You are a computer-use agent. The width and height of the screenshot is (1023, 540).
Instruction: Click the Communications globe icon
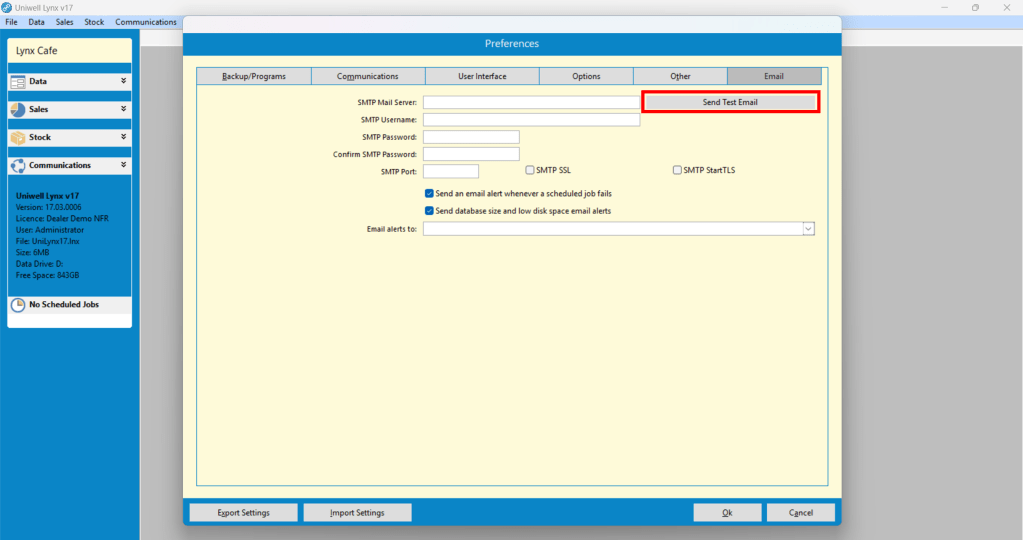[18, 166]
